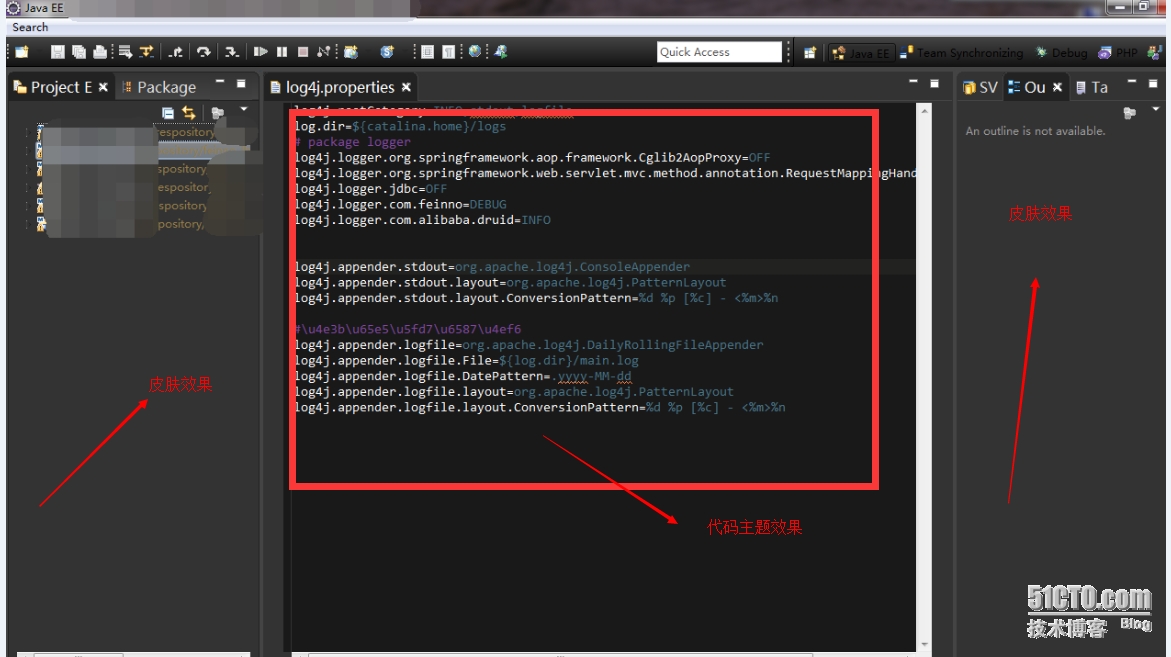The height and width of the screenshot is (657, 1171).
Task: Close the log4j.properties editor tab
Action: [x=406, y=87]
